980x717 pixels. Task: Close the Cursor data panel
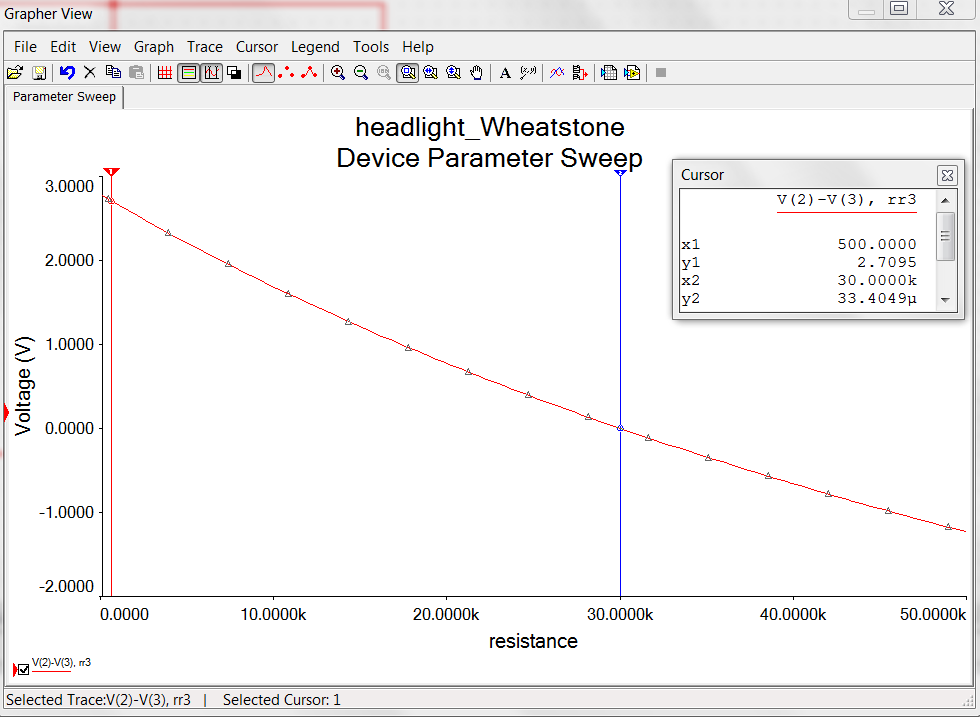point(946,175)
